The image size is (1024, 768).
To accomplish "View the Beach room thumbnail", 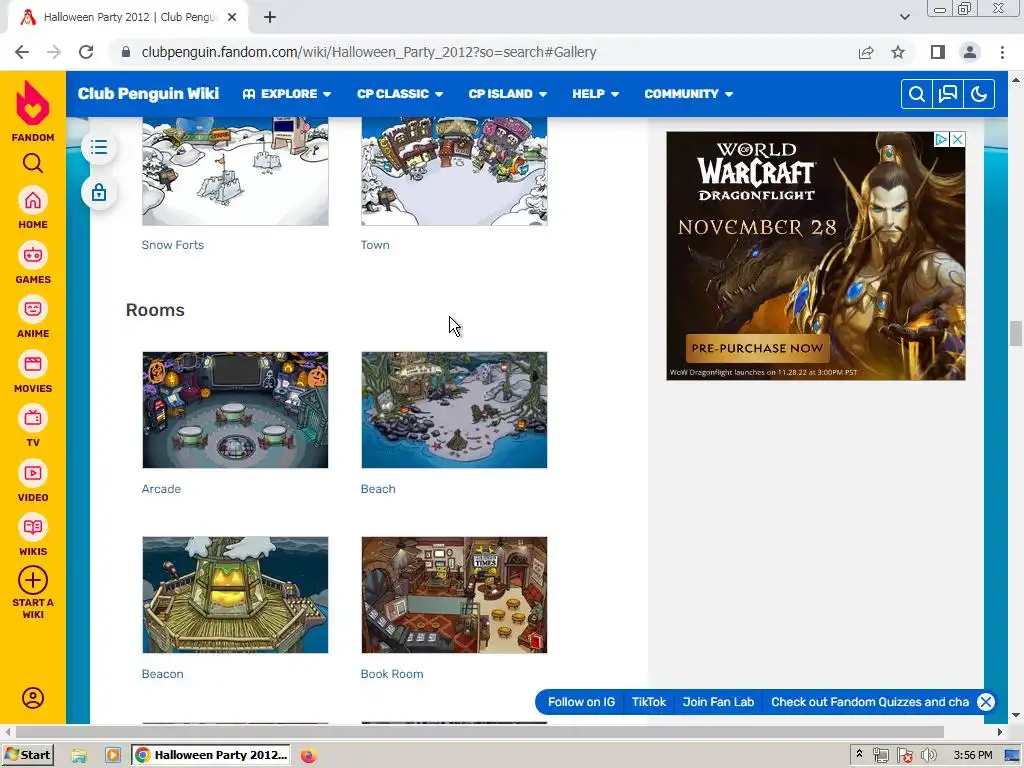I will 455,410.
